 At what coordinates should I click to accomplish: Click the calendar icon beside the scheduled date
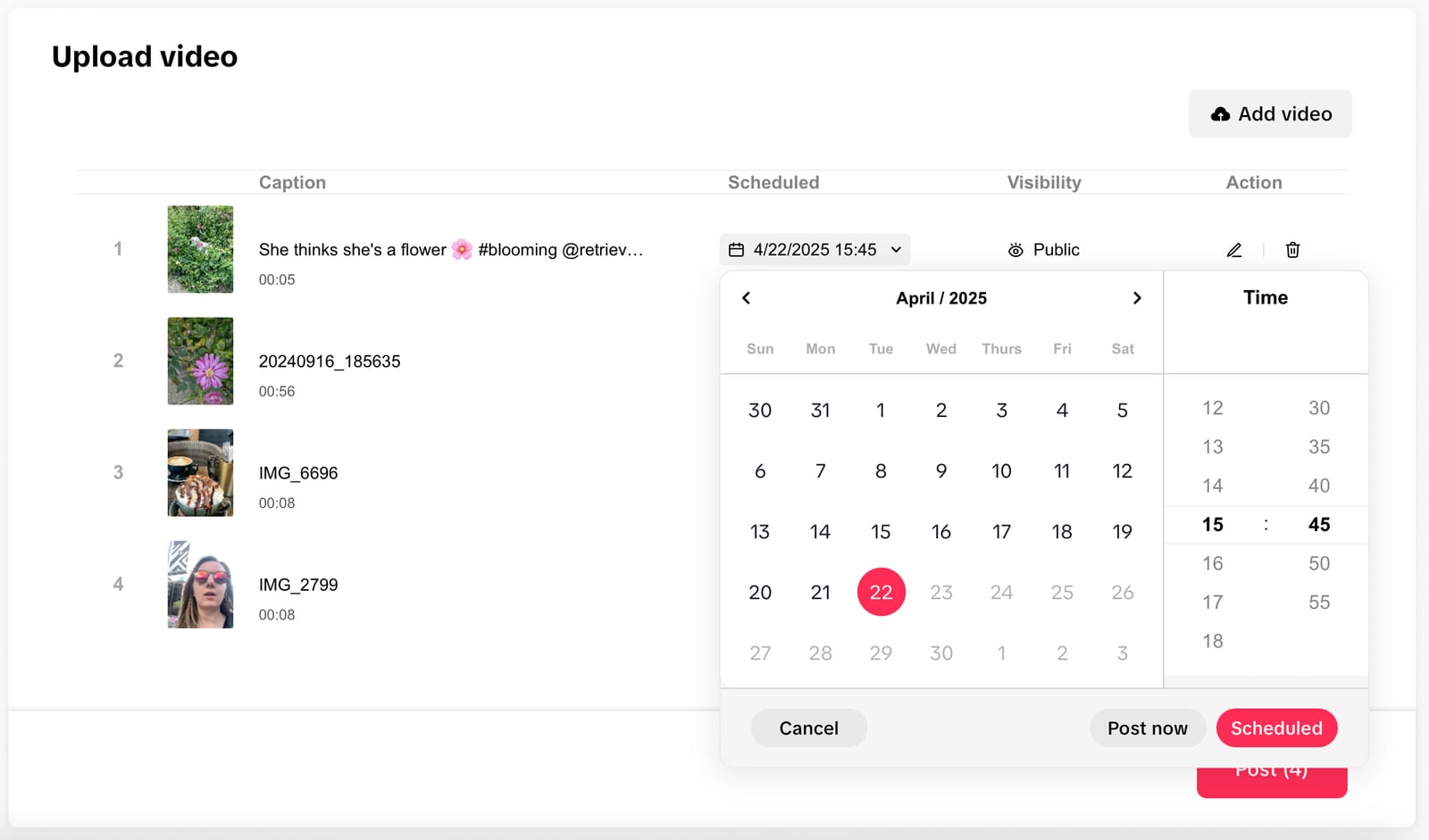[736, 249]
